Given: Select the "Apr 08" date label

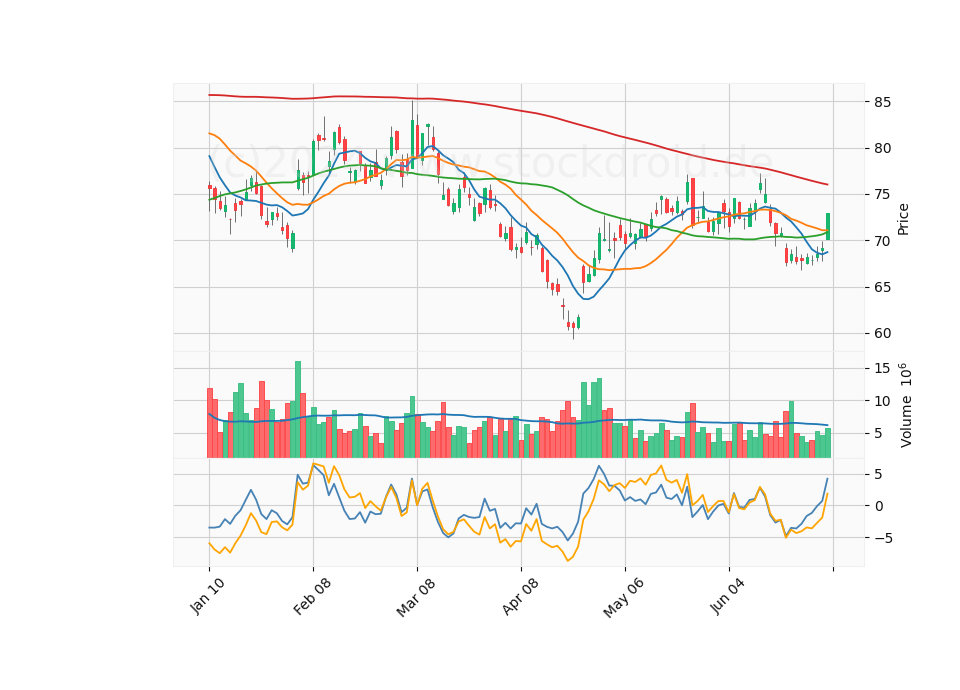Looking at the screenshot, I should [520, 596].
